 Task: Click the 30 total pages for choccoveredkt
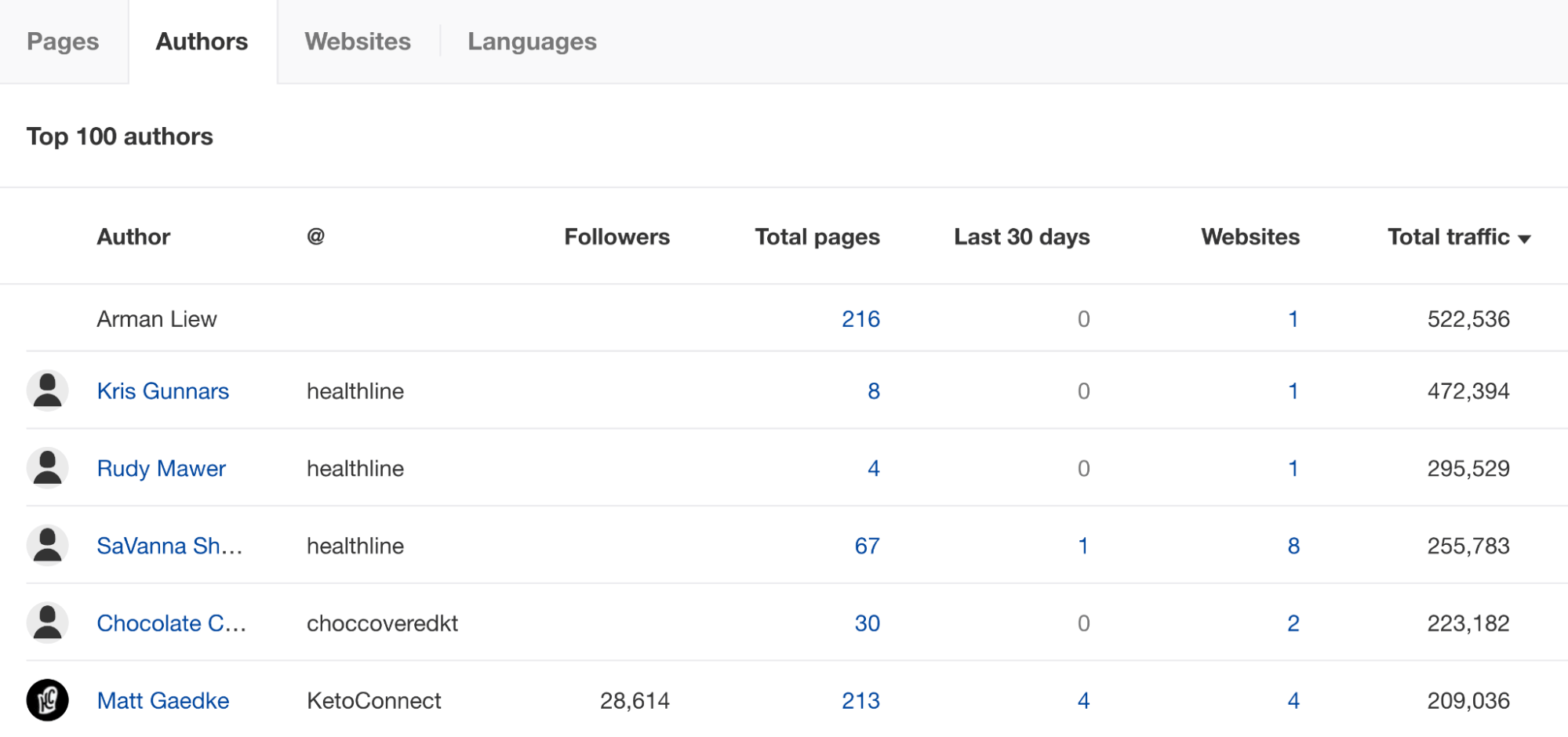(868, 623)
